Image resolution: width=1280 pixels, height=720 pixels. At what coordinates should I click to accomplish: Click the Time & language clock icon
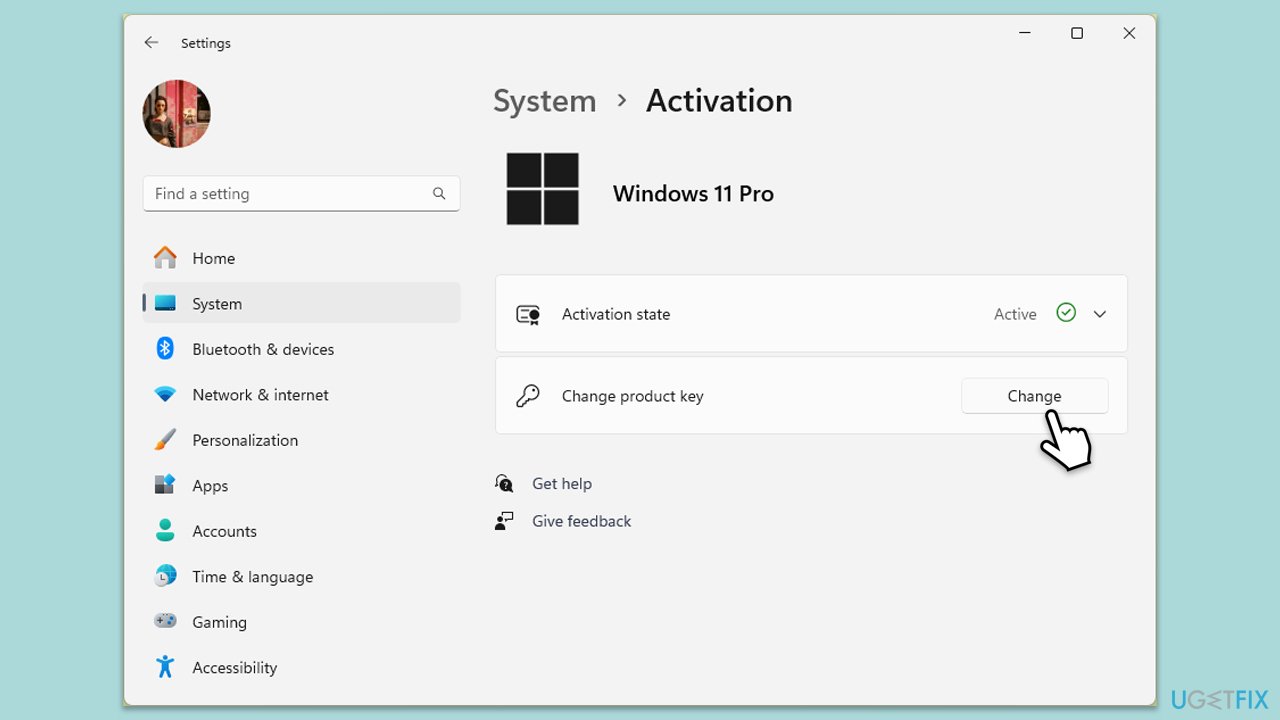coord(165,576)
